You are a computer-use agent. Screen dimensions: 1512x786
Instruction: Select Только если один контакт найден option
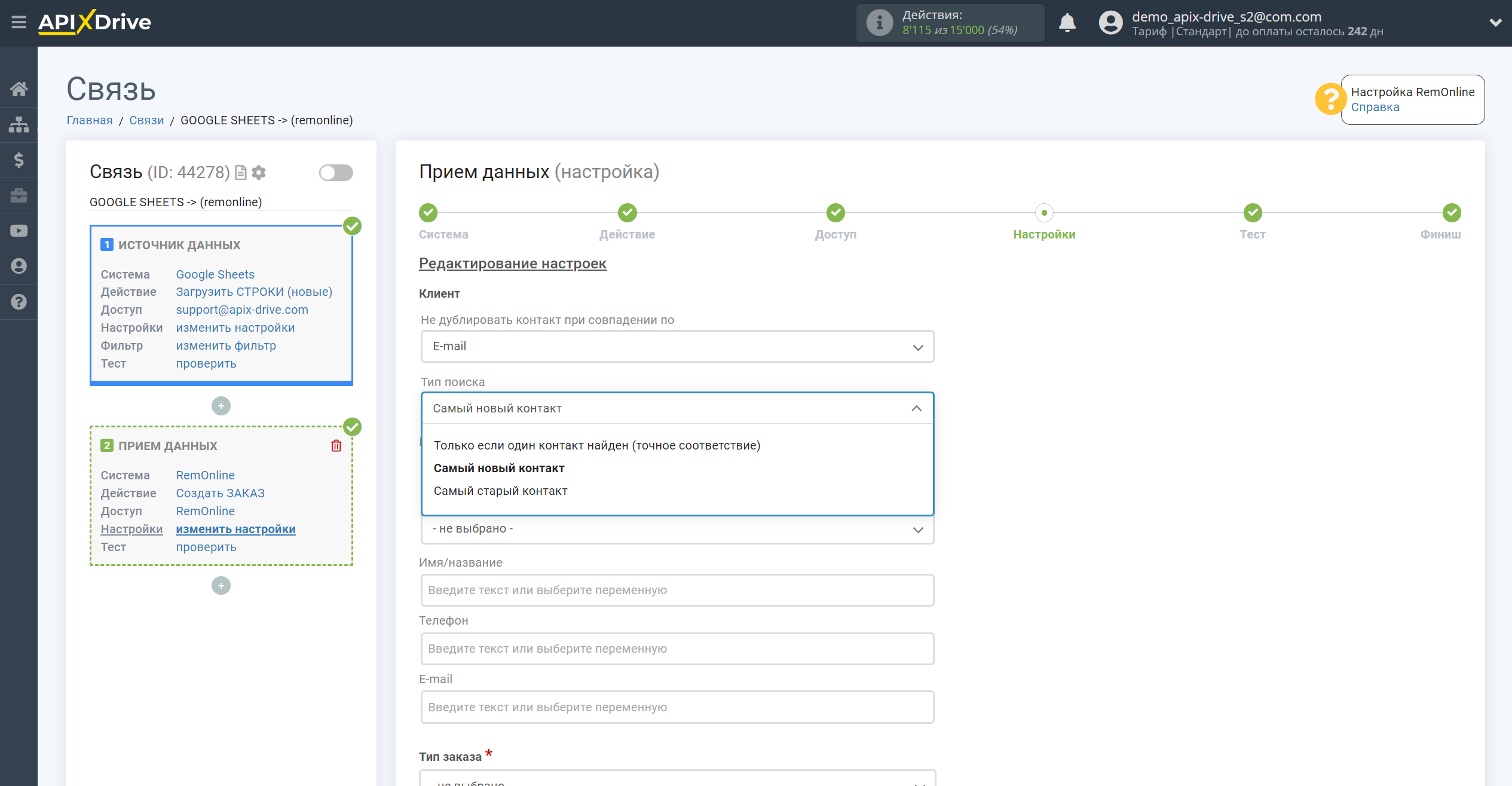click(x=597, y=445)
